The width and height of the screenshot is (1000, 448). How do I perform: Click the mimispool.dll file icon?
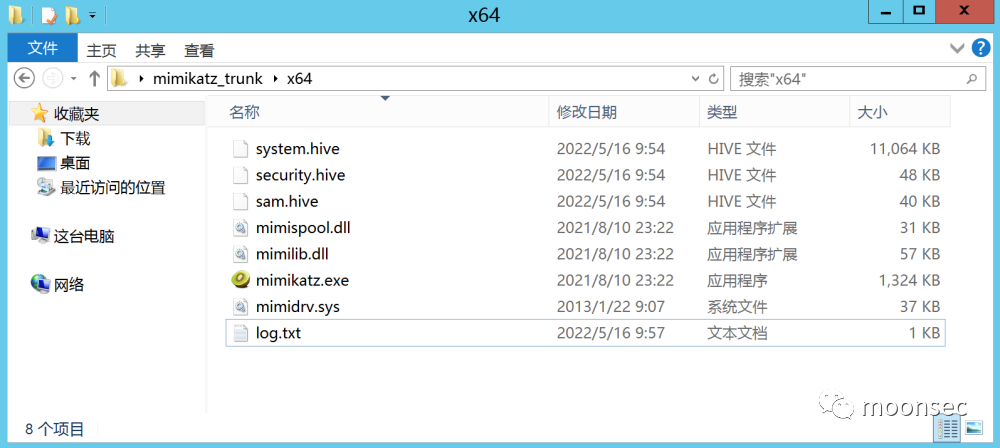coord(240,228)
